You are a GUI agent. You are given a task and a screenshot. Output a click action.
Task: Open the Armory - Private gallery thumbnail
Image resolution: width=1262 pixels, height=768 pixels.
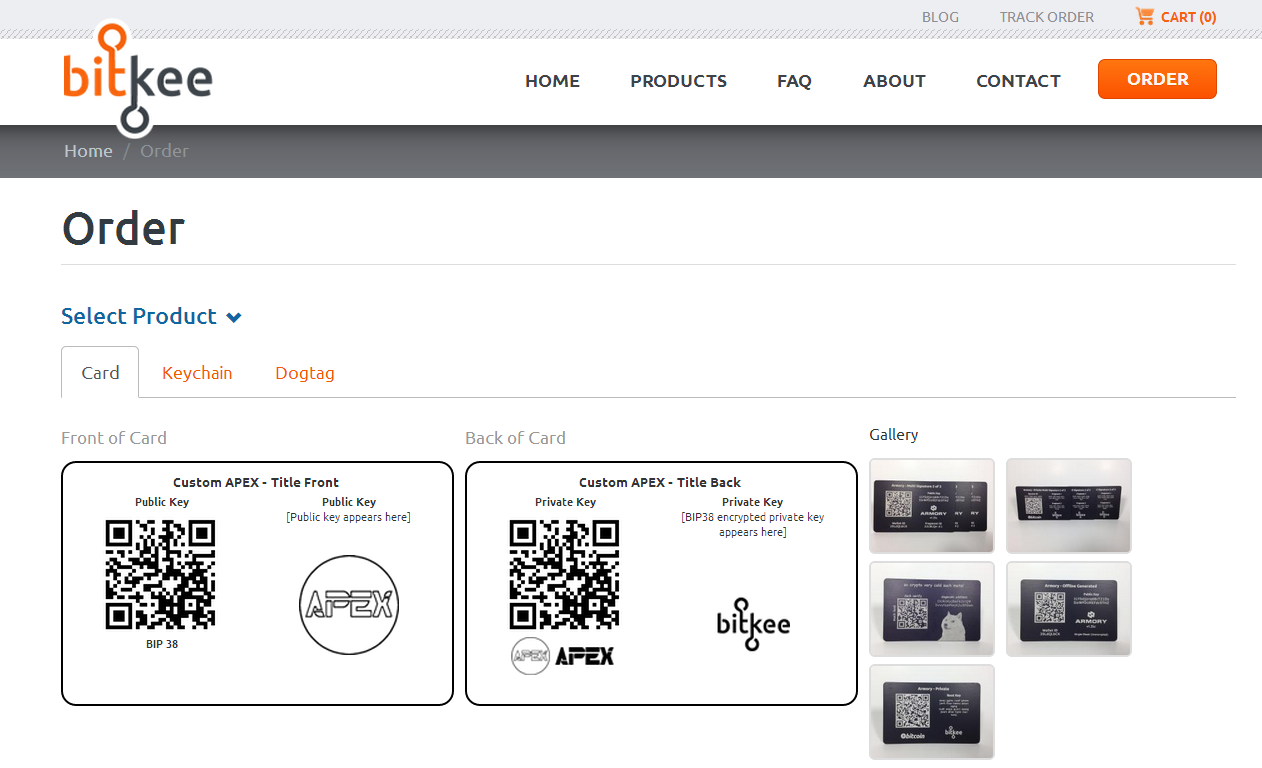point(932,712)
